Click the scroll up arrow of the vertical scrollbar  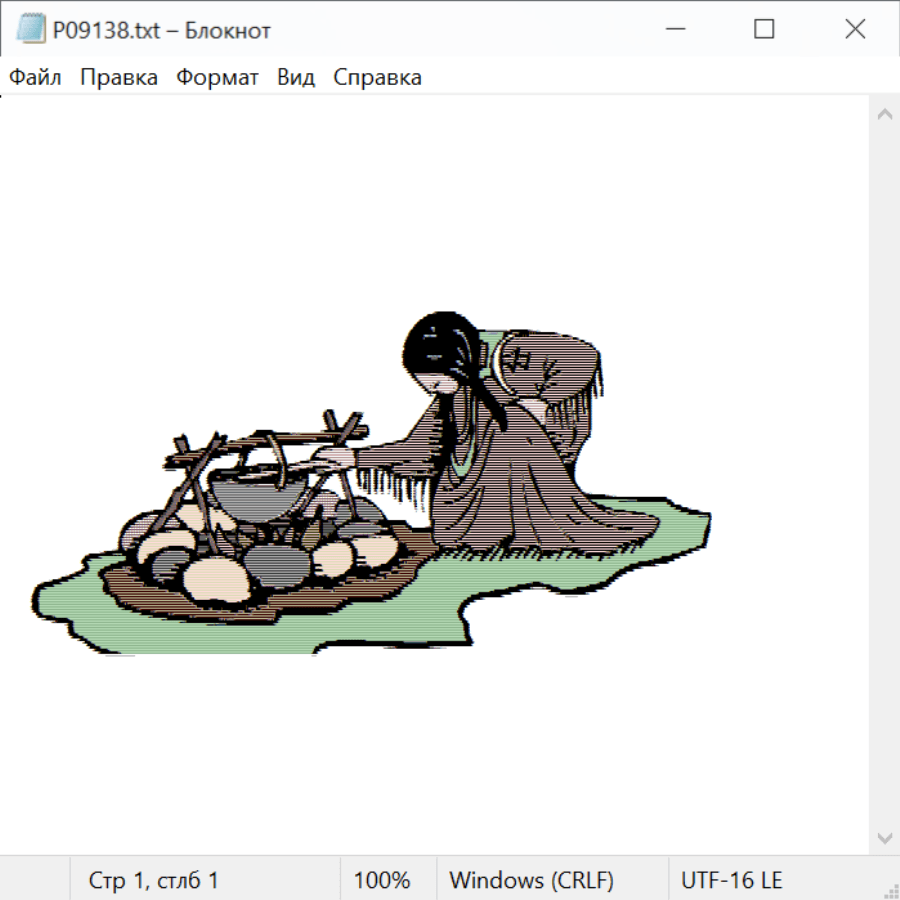tap(884, 115)
